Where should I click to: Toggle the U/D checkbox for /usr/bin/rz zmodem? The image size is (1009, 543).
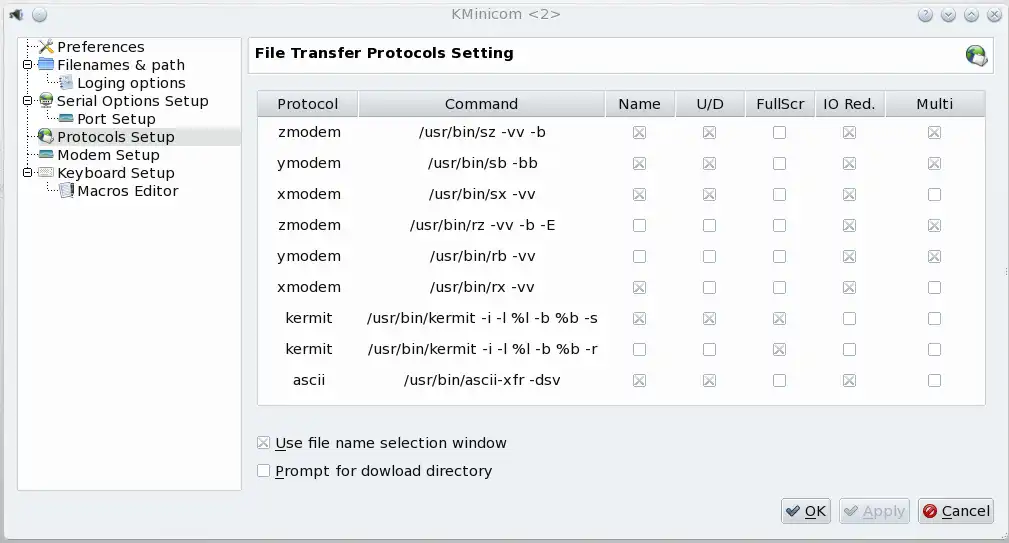point(709,225)
